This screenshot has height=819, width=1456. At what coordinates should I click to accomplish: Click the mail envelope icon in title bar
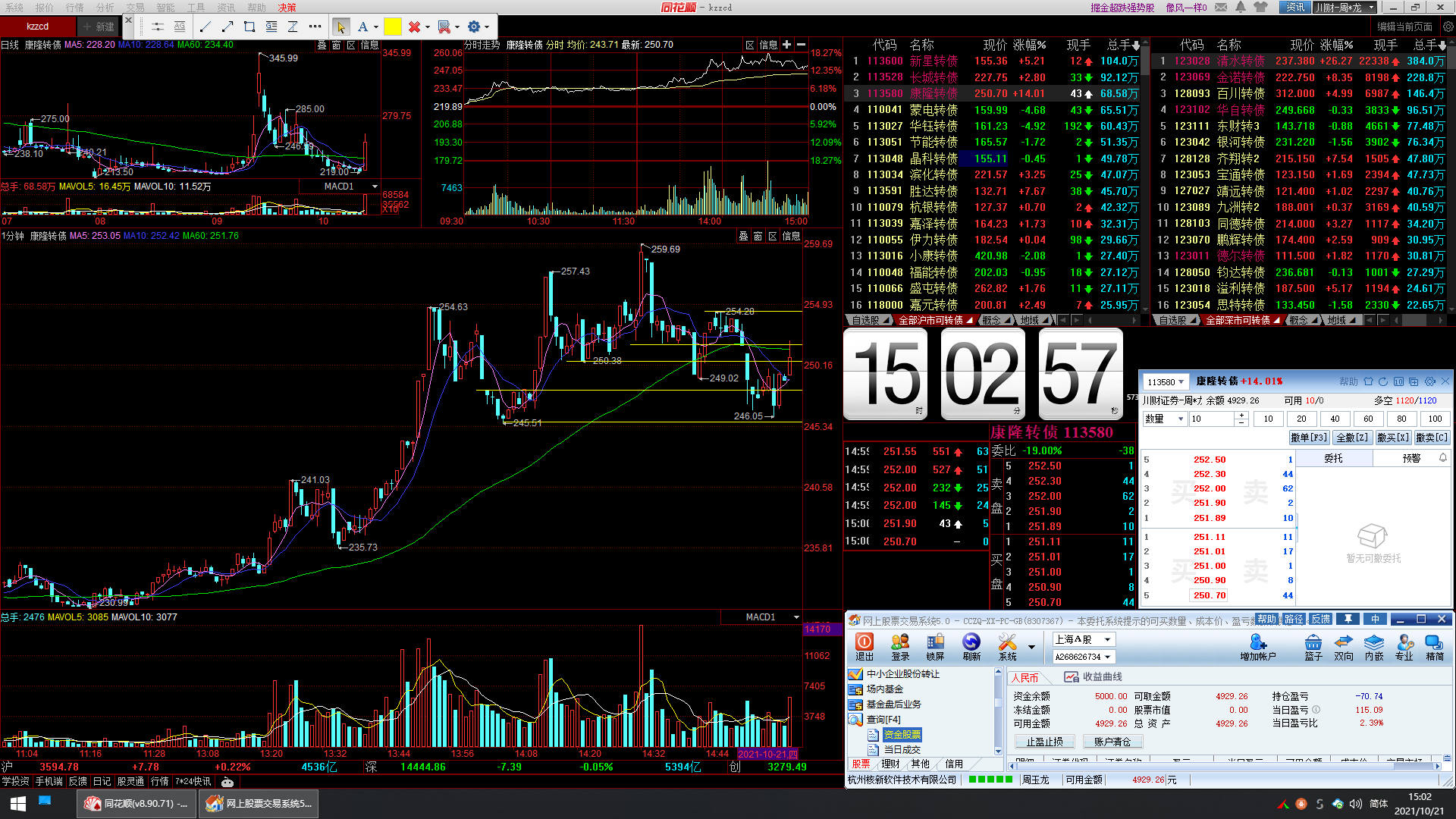(1221, 7)
